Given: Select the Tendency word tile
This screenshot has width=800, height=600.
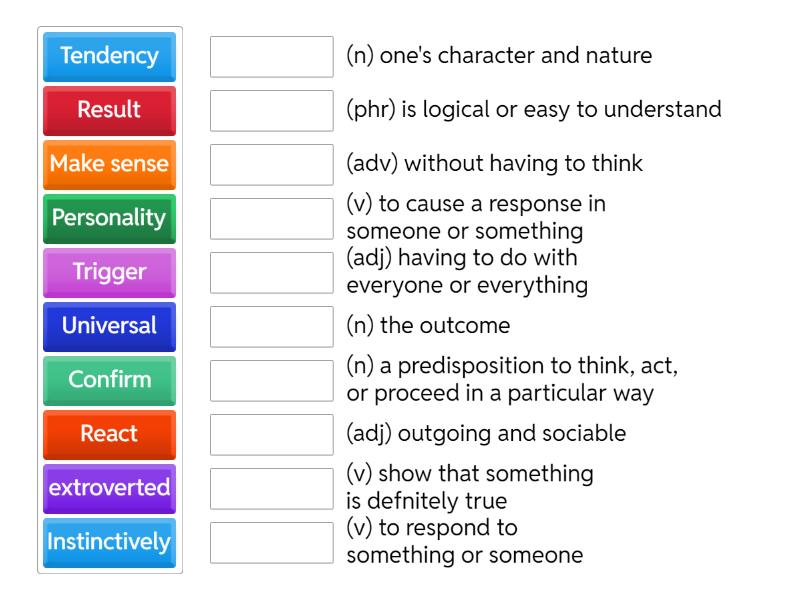Looking at the screenshot, I should 108,57.
